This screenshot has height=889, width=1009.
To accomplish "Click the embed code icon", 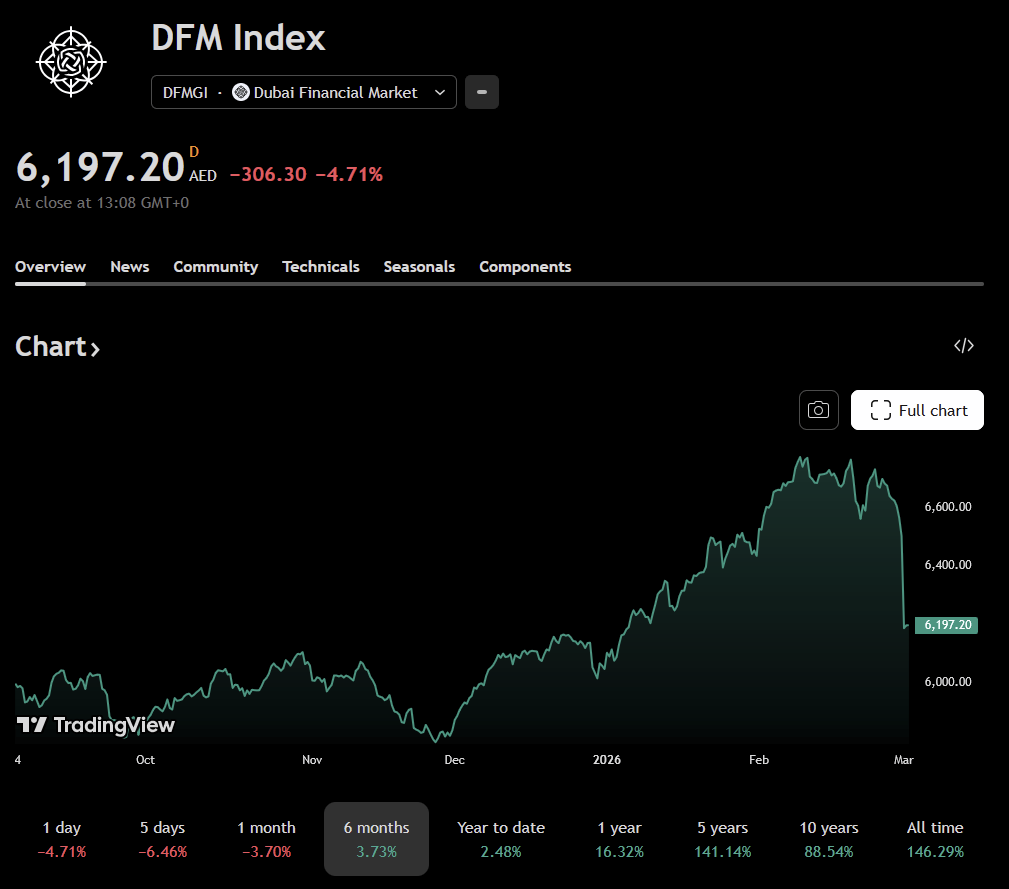I will click(x=963, y=345).
